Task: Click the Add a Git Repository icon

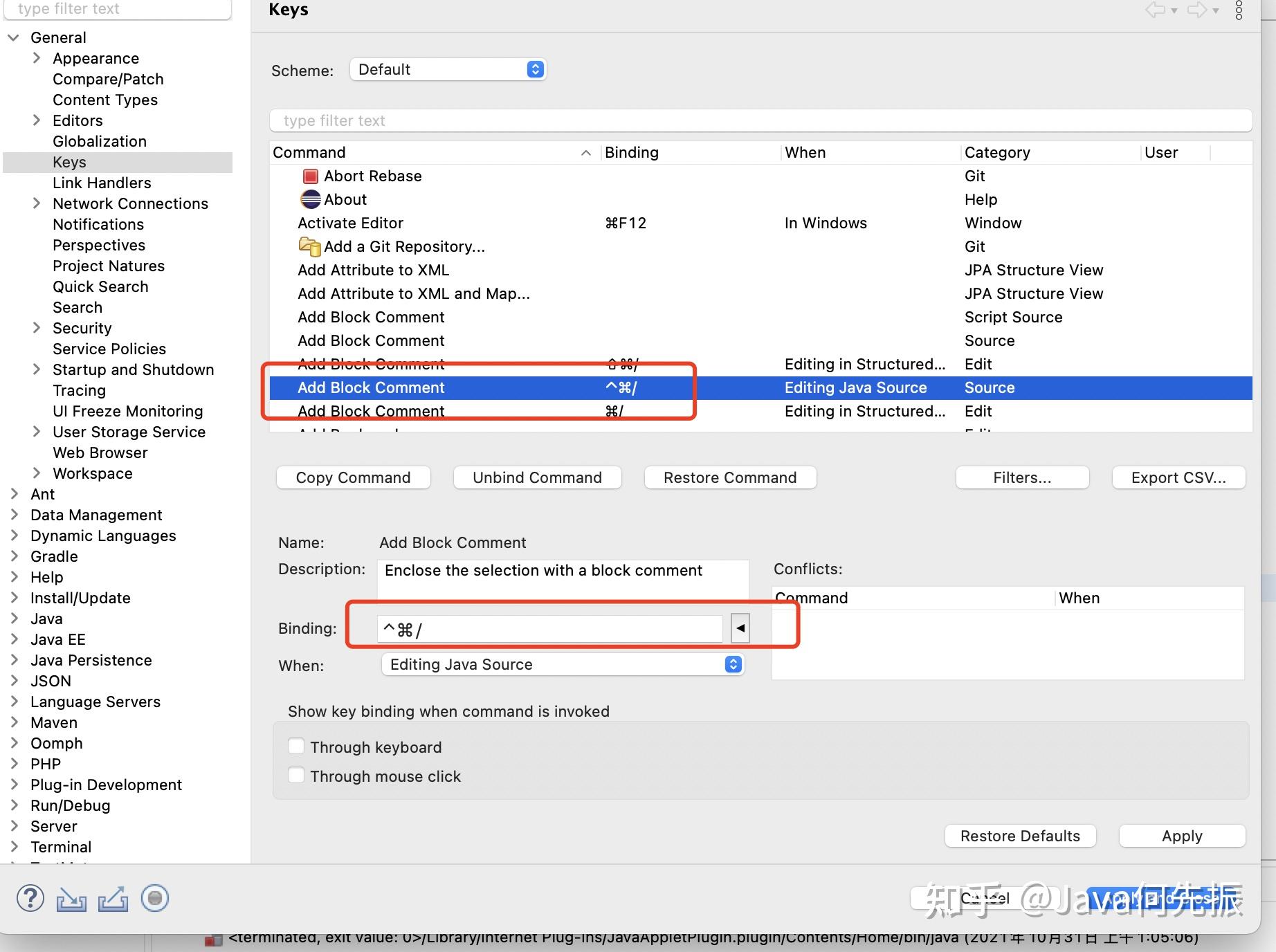Action: point(309,246)
